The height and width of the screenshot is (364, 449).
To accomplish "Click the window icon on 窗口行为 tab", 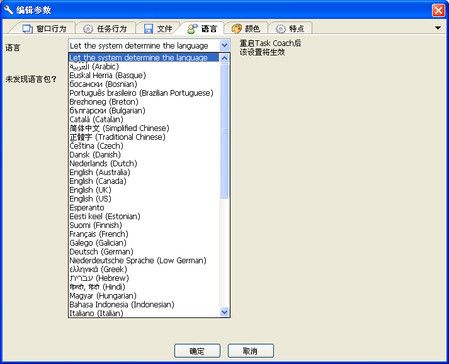I will [27, 29].
